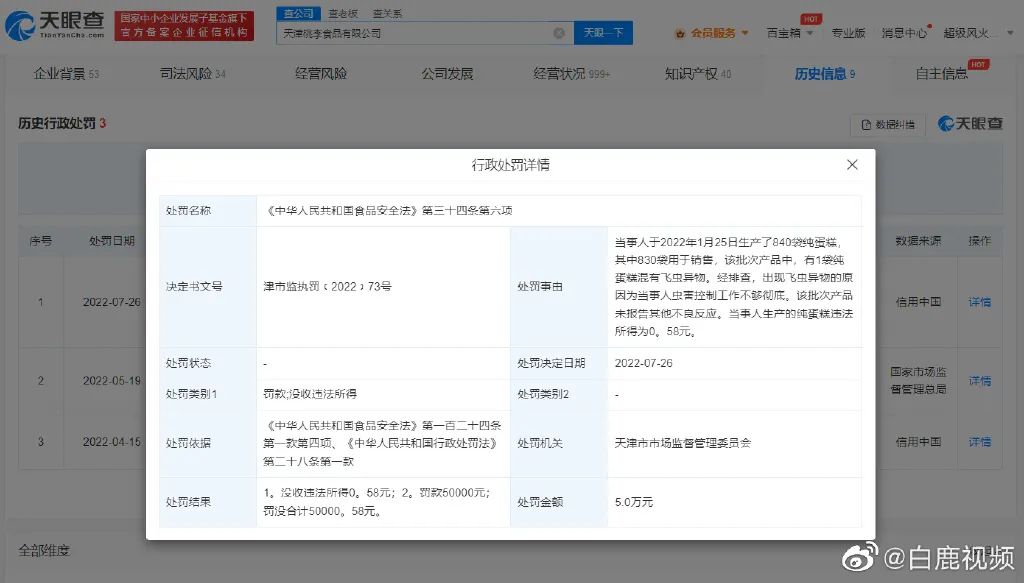Open the 百宝箱 dropdown
Screen dimensions: 1024x583
coord(789,33)
